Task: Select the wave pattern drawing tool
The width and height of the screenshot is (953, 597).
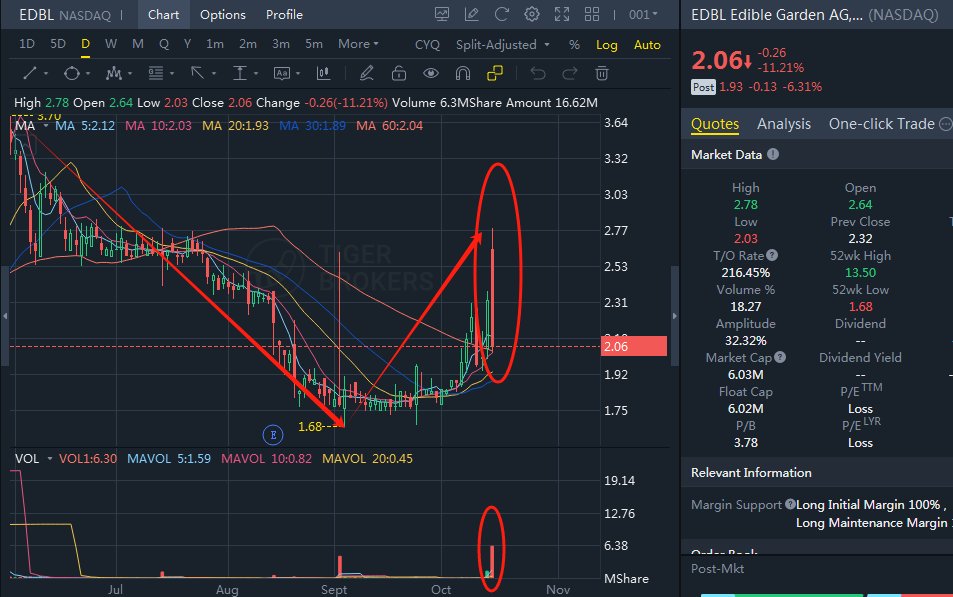Action: (x=114, y=74)
